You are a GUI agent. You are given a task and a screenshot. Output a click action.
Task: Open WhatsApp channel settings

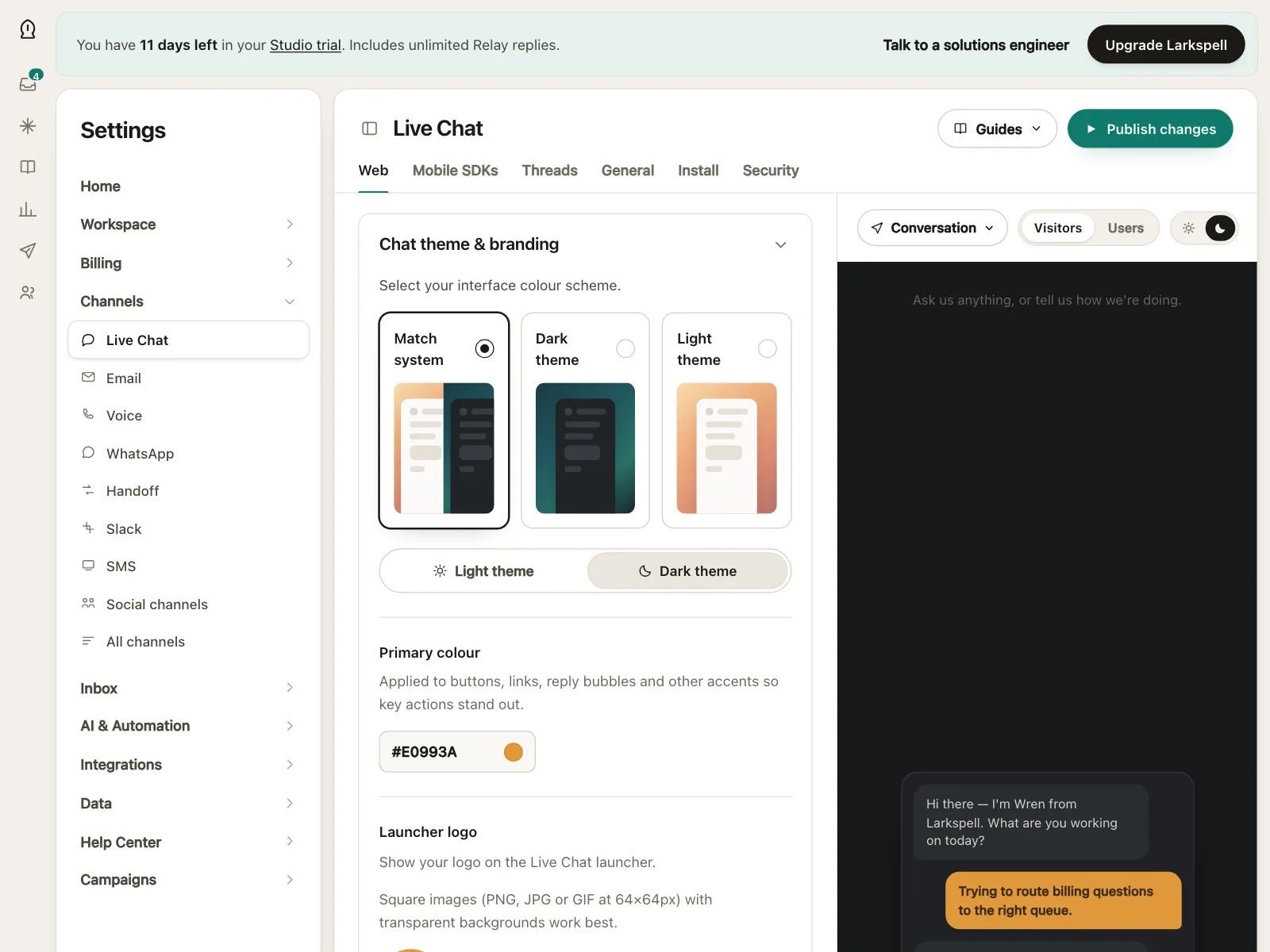point(188,454)
